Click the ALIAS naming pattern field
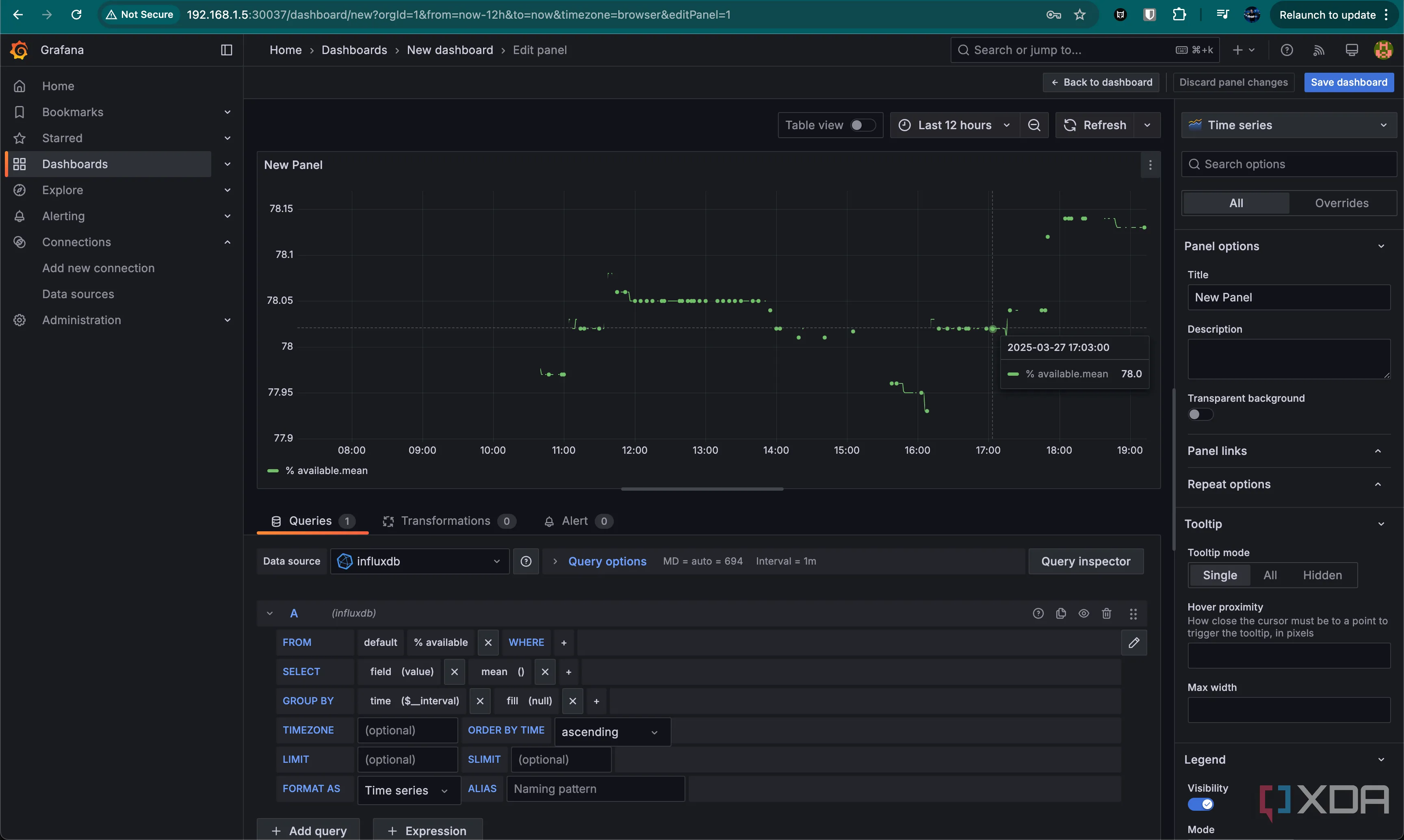This screenshot has width=1404, height=840. tap(595, 788)
